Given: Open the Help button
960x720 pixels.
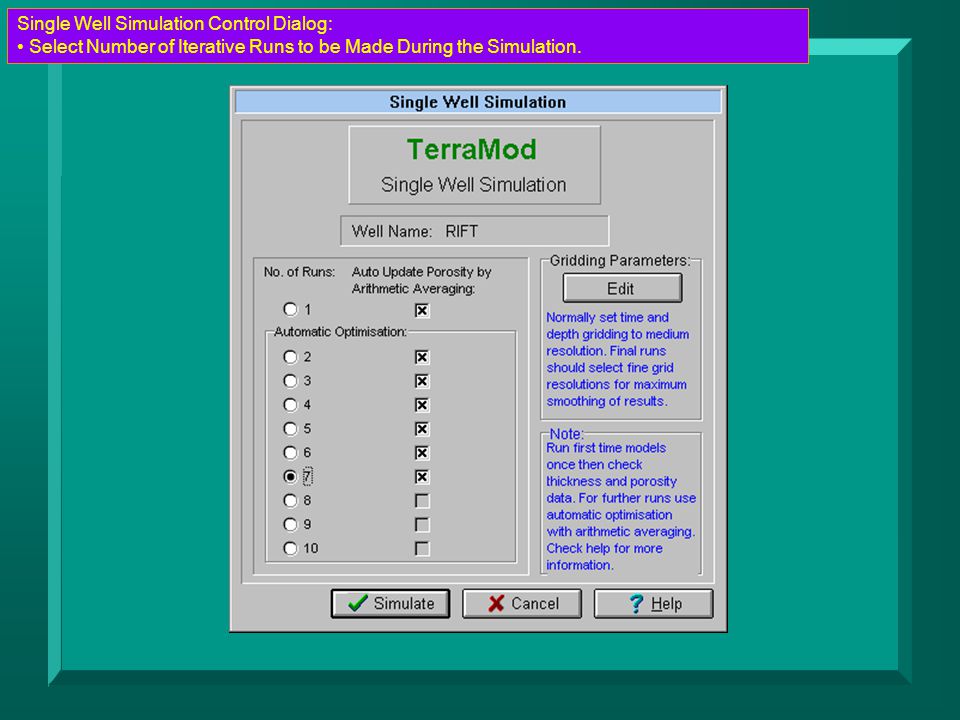Looking at the screenshot, I should click(653, 604).
